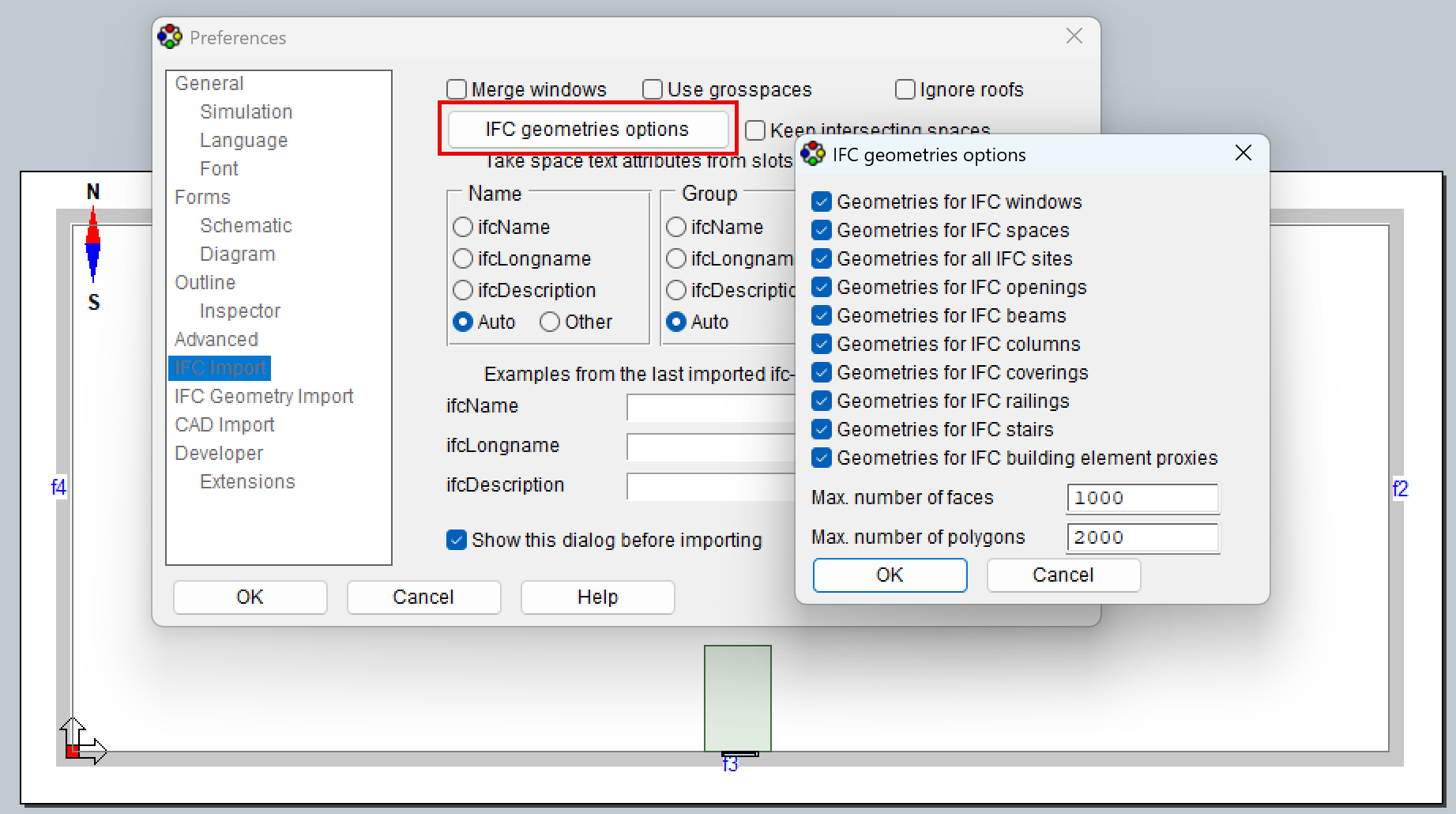Click the Help button in Preferences
Image resolution: width=1456 pixels, height=814 pixels.
(597, 597)
